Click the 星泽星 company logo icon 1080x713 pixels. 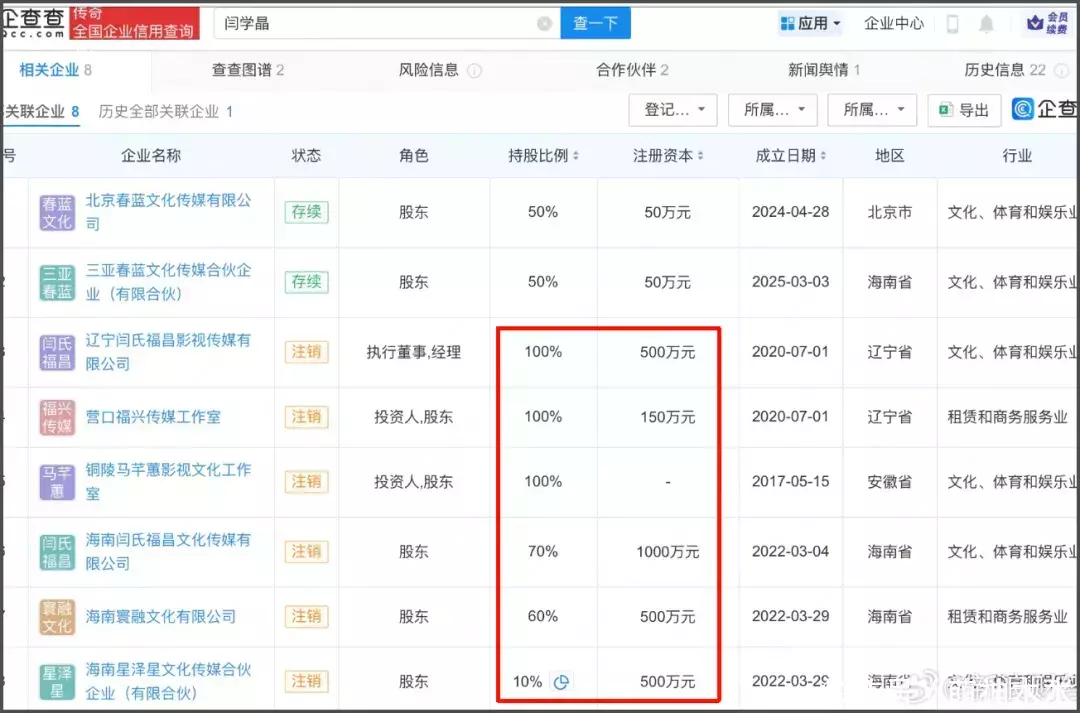coord(57,682)
